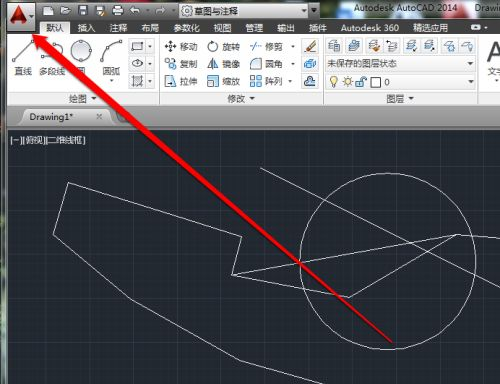This screenshot has width=500, height=384.
Task: Select the Mirror (镜像) tool
Action: click(x=223, y=64)
